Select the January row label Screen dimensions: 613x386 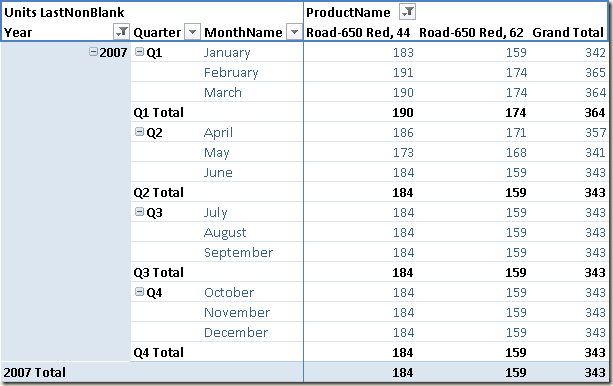click(227, 52)
